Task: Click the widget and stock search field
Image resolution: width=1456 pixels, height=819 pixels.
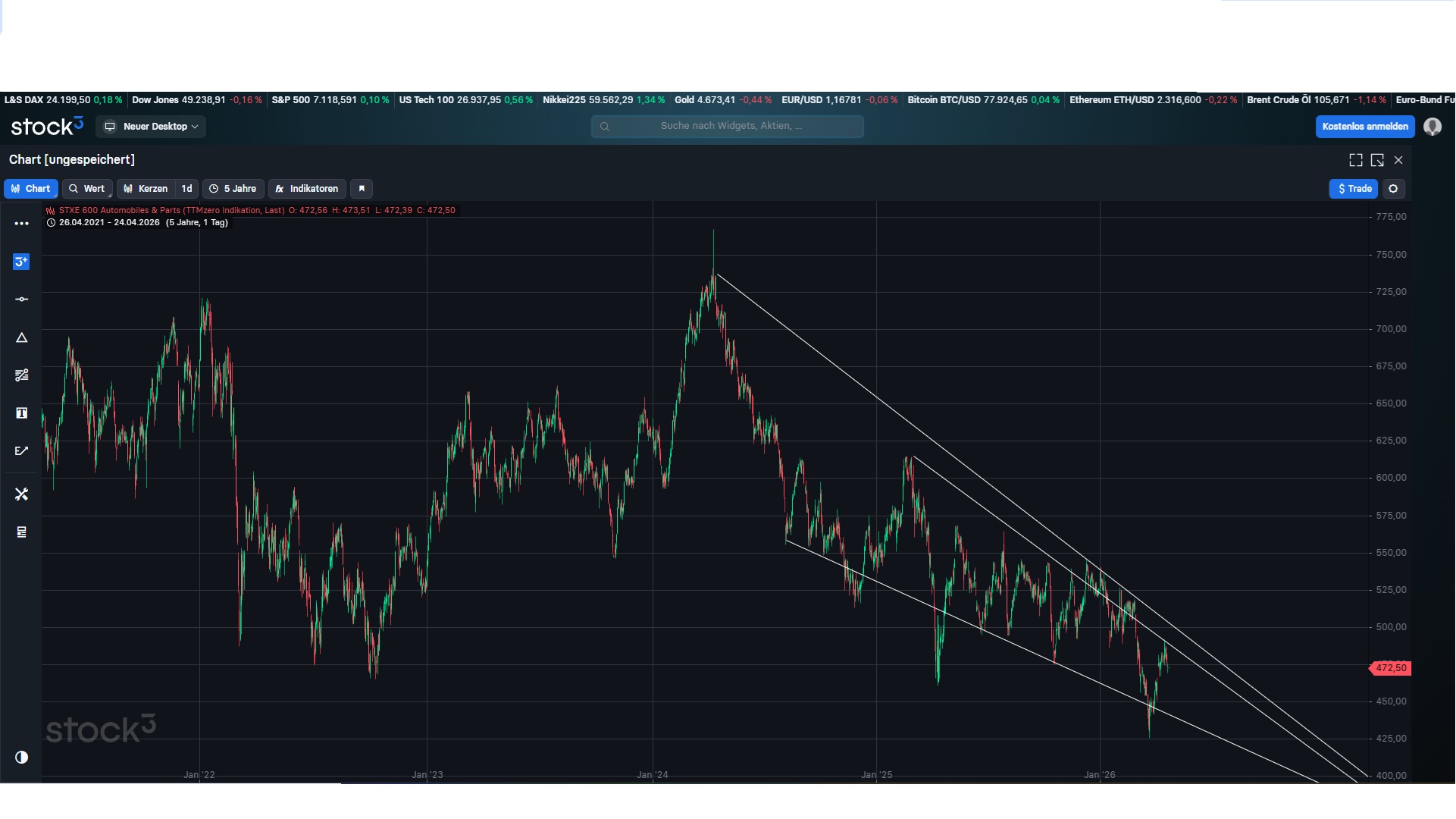Action: coord(727,126)
